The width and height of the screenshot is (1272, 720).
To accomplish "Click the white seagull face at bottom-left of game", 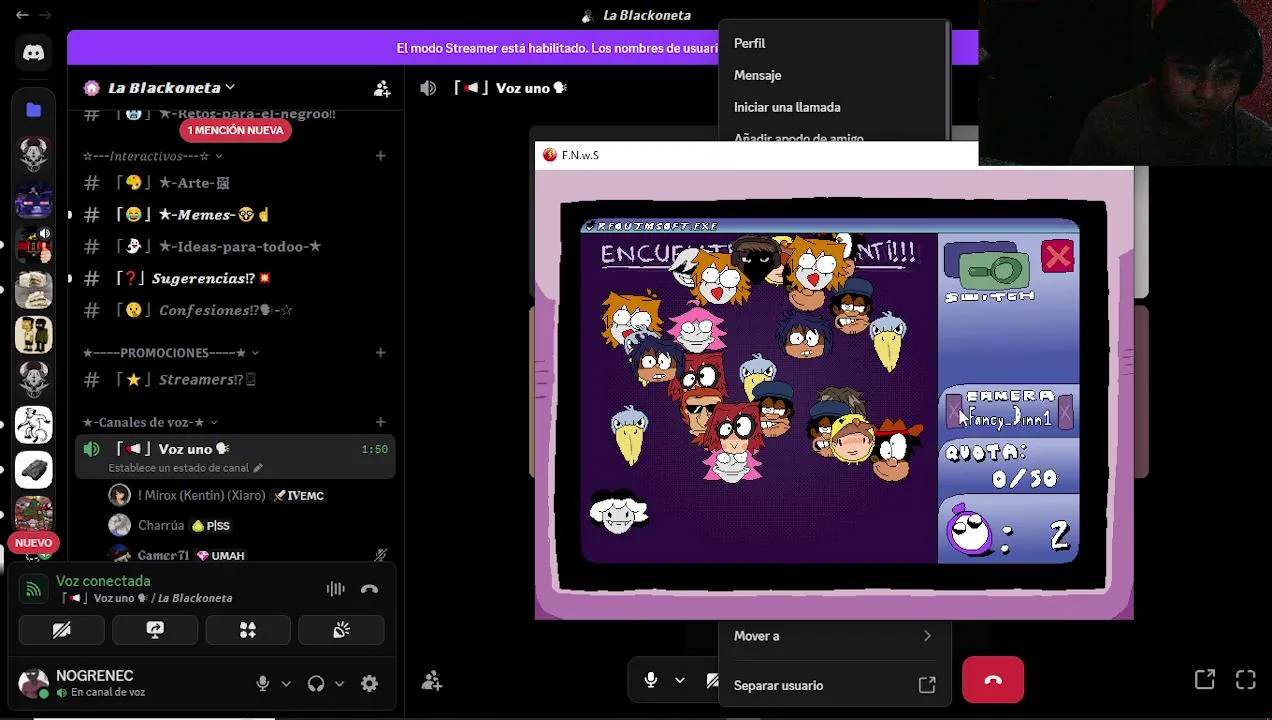I will [x=618, y=513].
